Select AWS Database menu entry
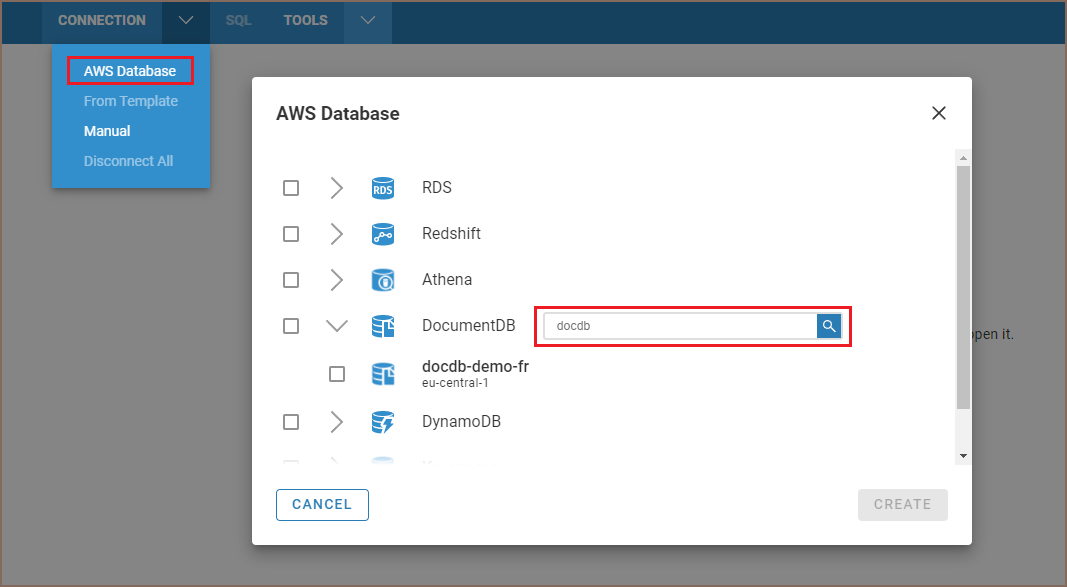The height and width of the screenshot is (587, 1067). point(130,71)
